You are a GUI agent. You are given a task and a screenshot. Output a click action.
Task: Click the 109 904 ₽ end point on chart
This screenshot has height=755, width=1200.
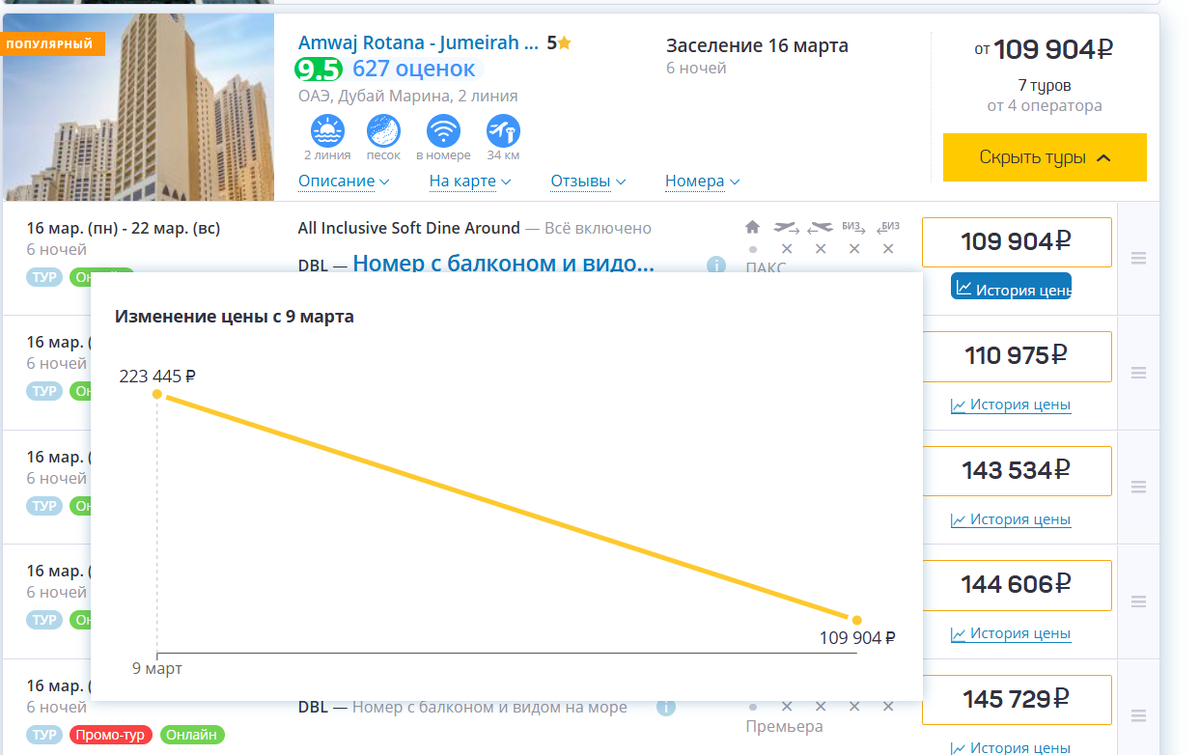click(857, 620)
